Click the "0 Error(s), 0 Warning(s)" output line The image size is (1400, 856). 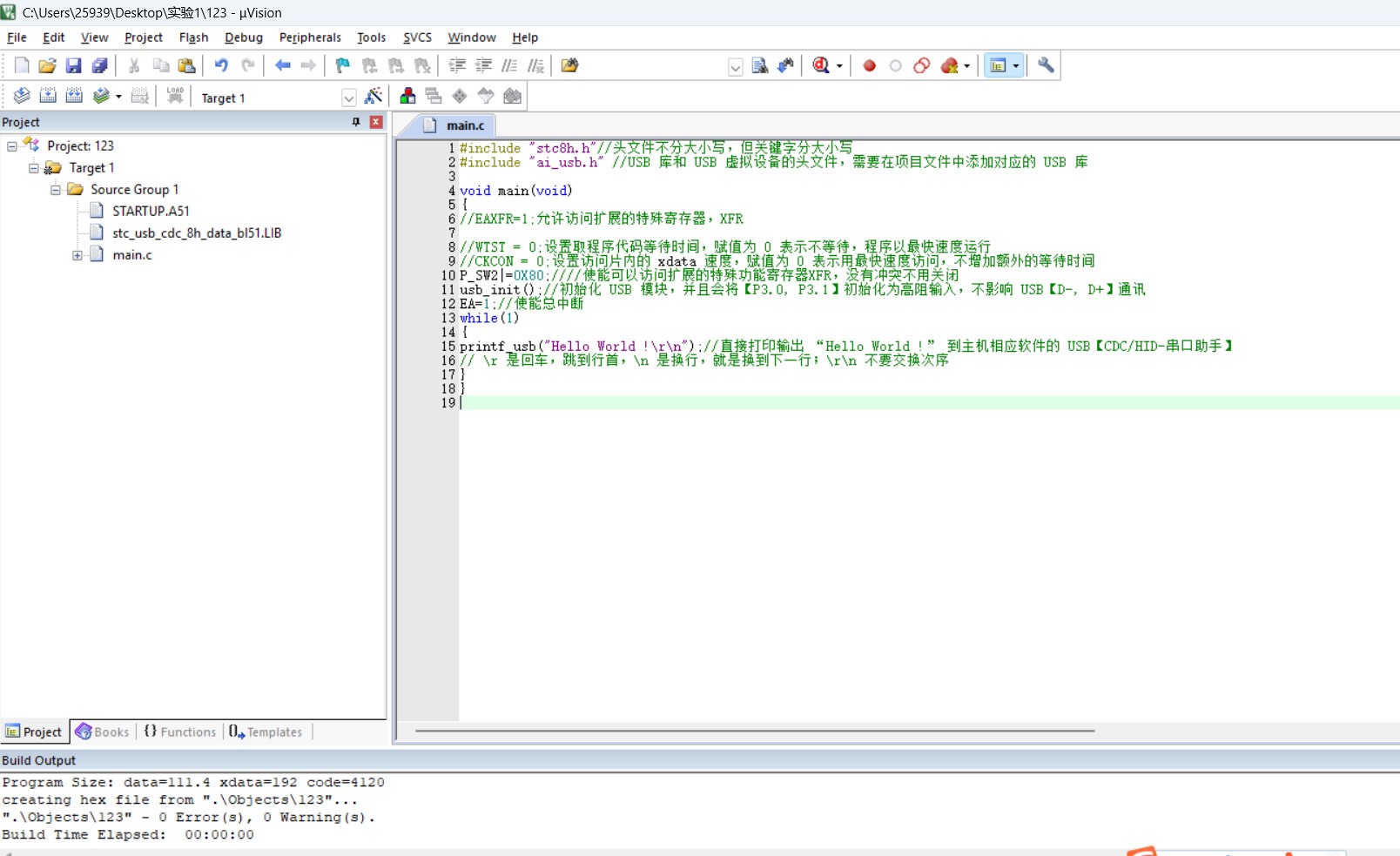[x=189, y=817]
